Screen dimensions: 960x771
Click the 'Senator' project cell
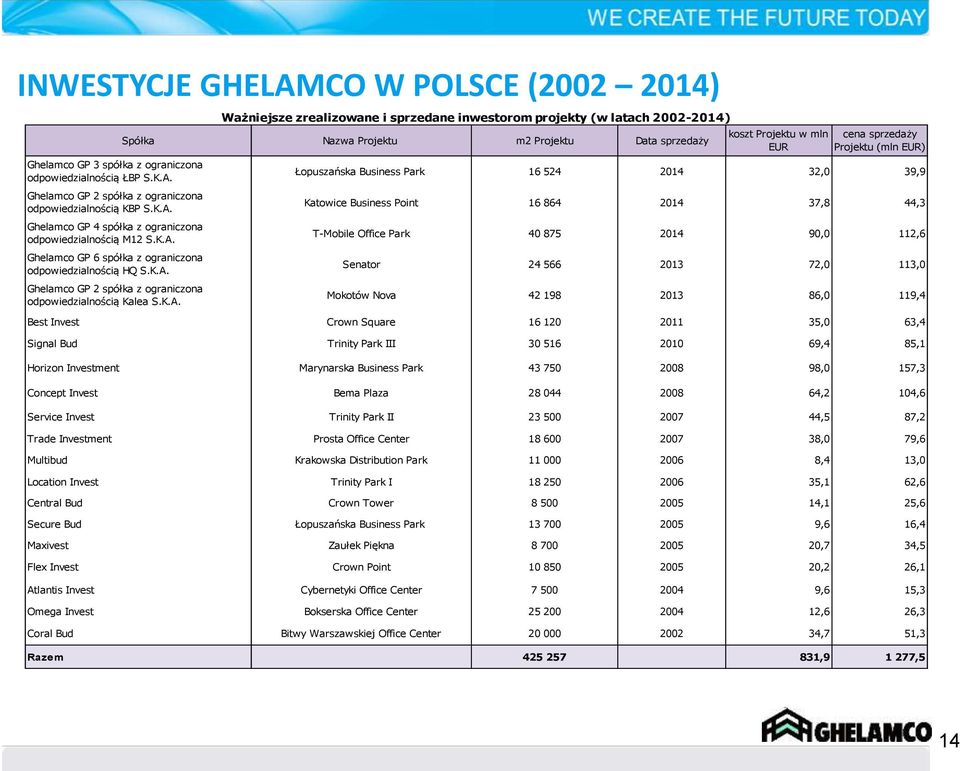(x=361, y=265)
